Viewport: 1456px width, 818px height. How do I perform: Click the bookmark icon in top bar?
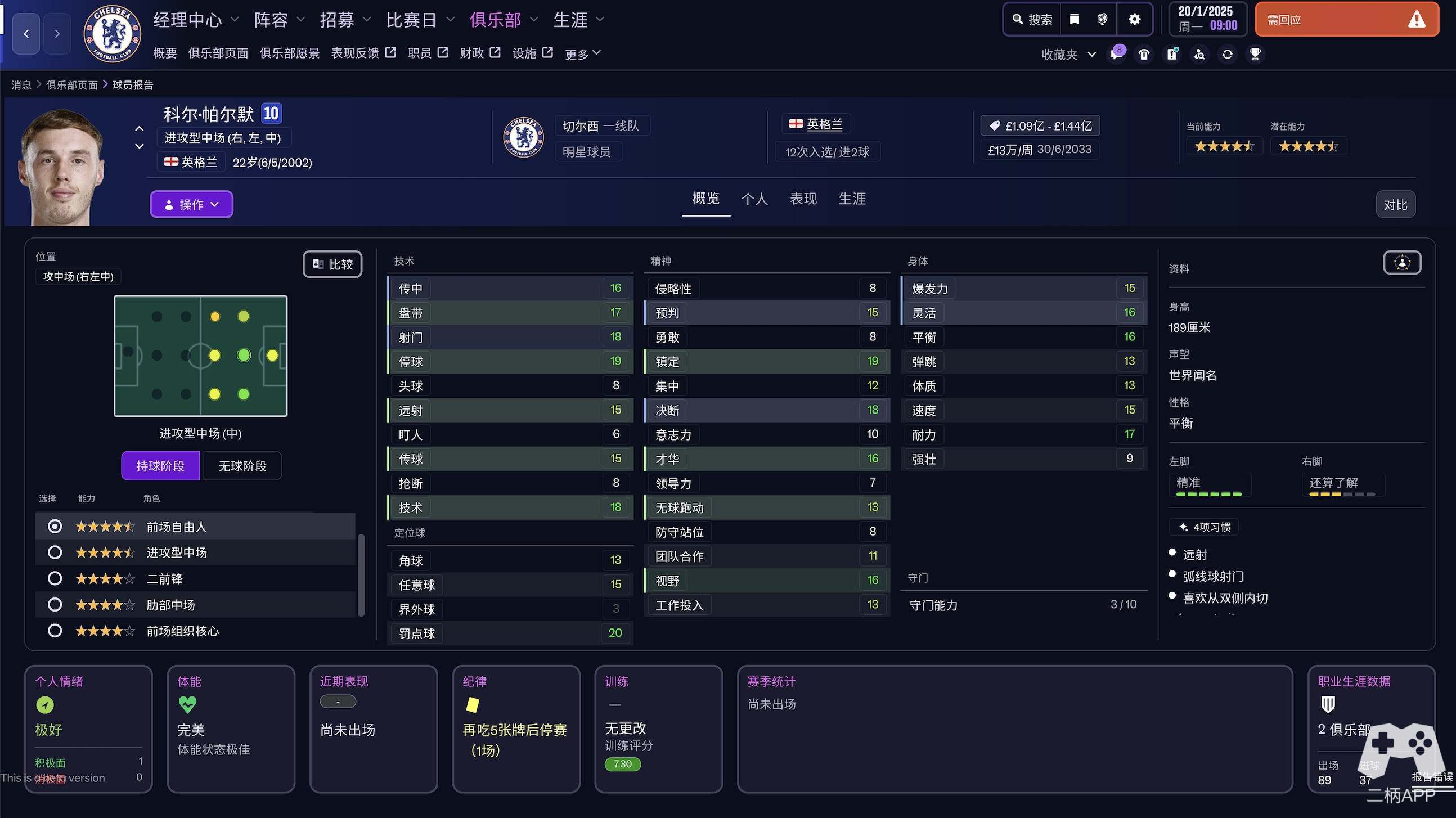click(x=1075, y=20)
